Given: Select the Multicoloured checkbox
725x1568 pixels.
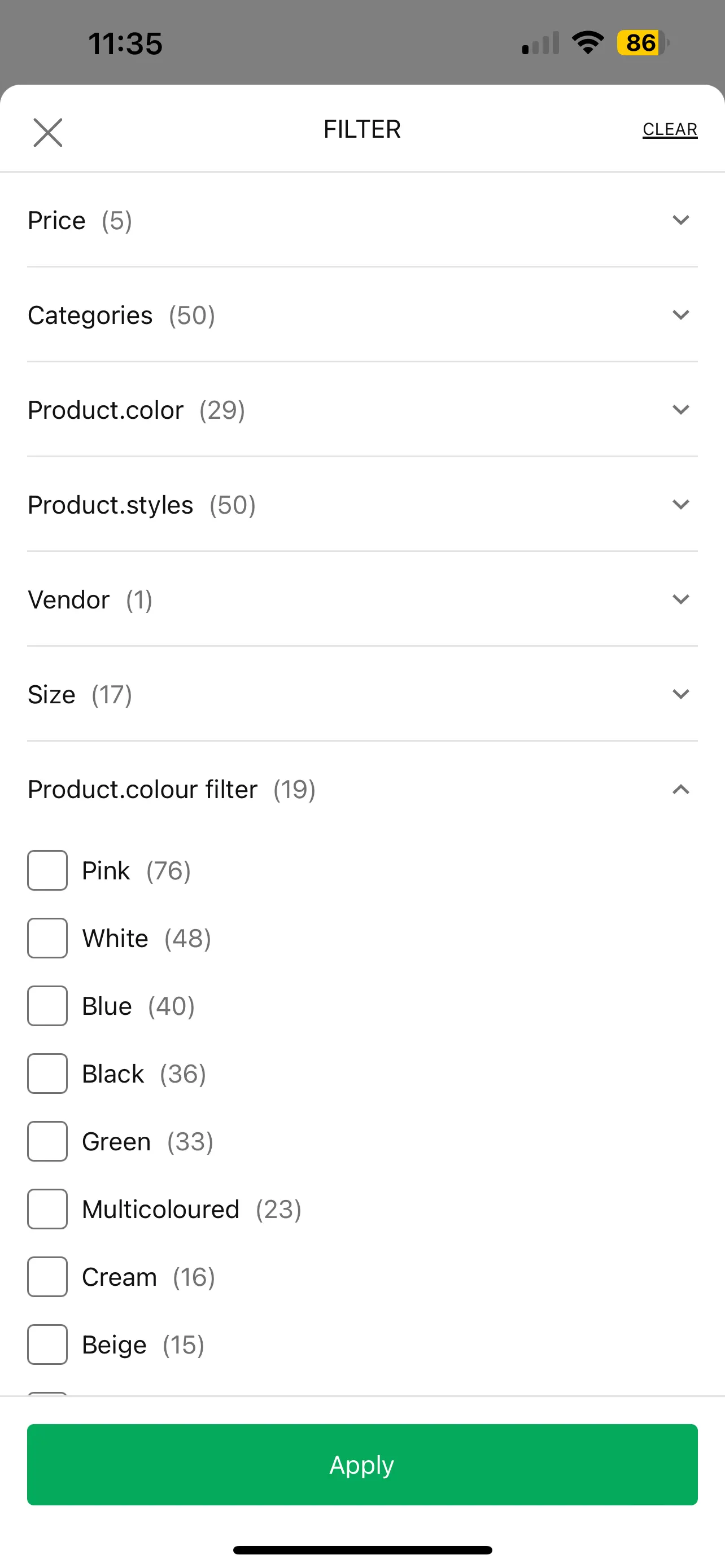Looking at the screenshot, I should tap(47, 1209).
